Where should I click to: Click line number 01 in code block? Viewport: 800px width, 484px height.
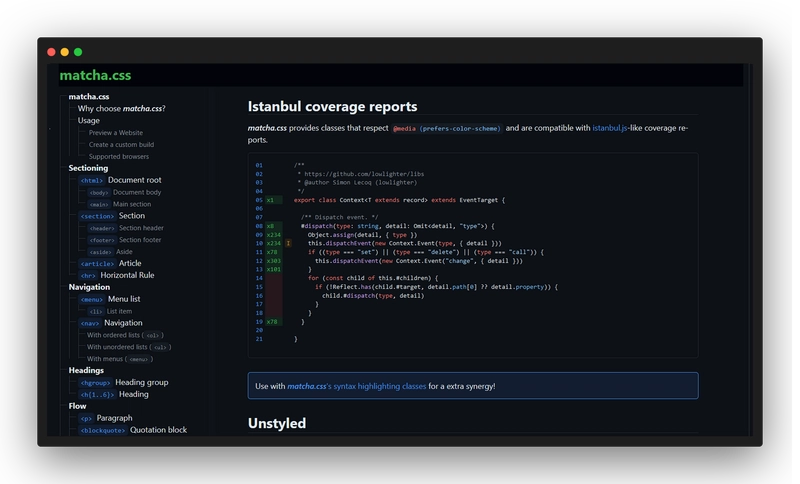point(259,165)
